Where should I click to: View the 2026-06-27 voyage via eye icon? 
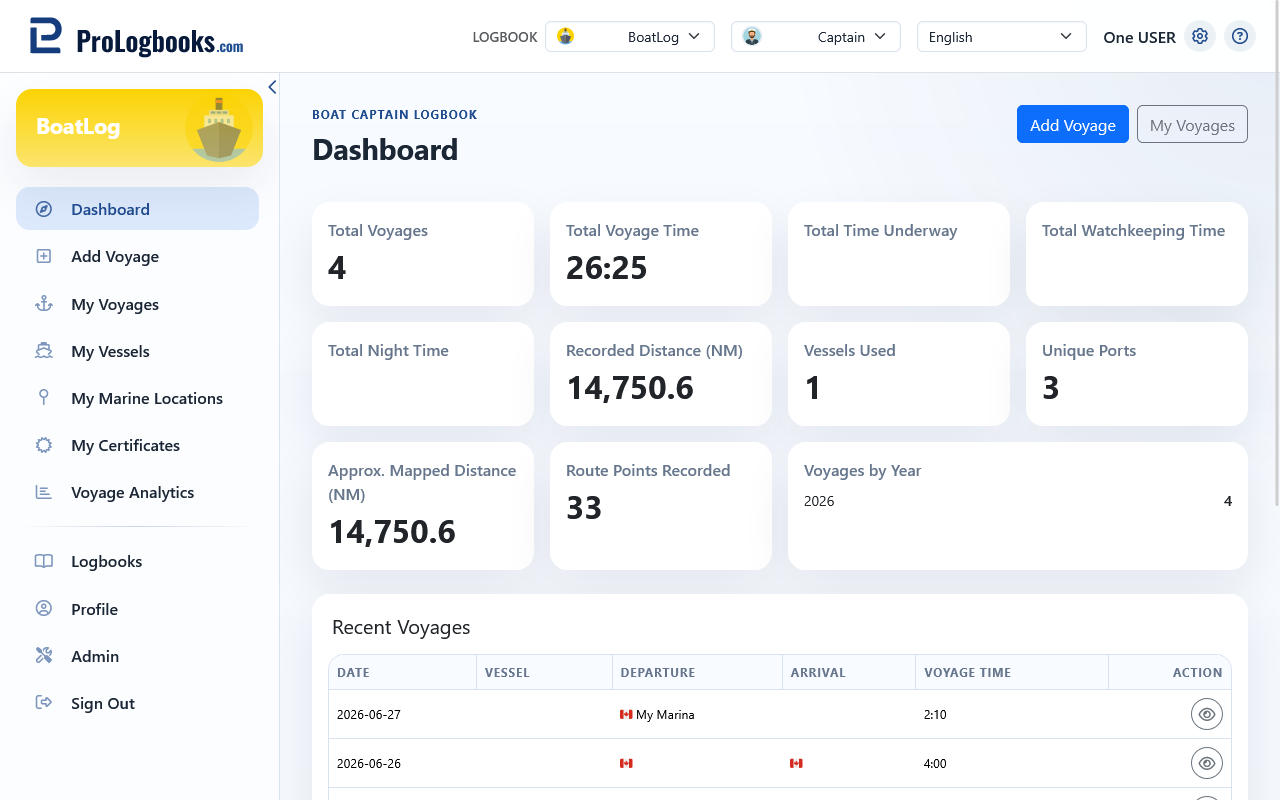tap(1207, 714)
